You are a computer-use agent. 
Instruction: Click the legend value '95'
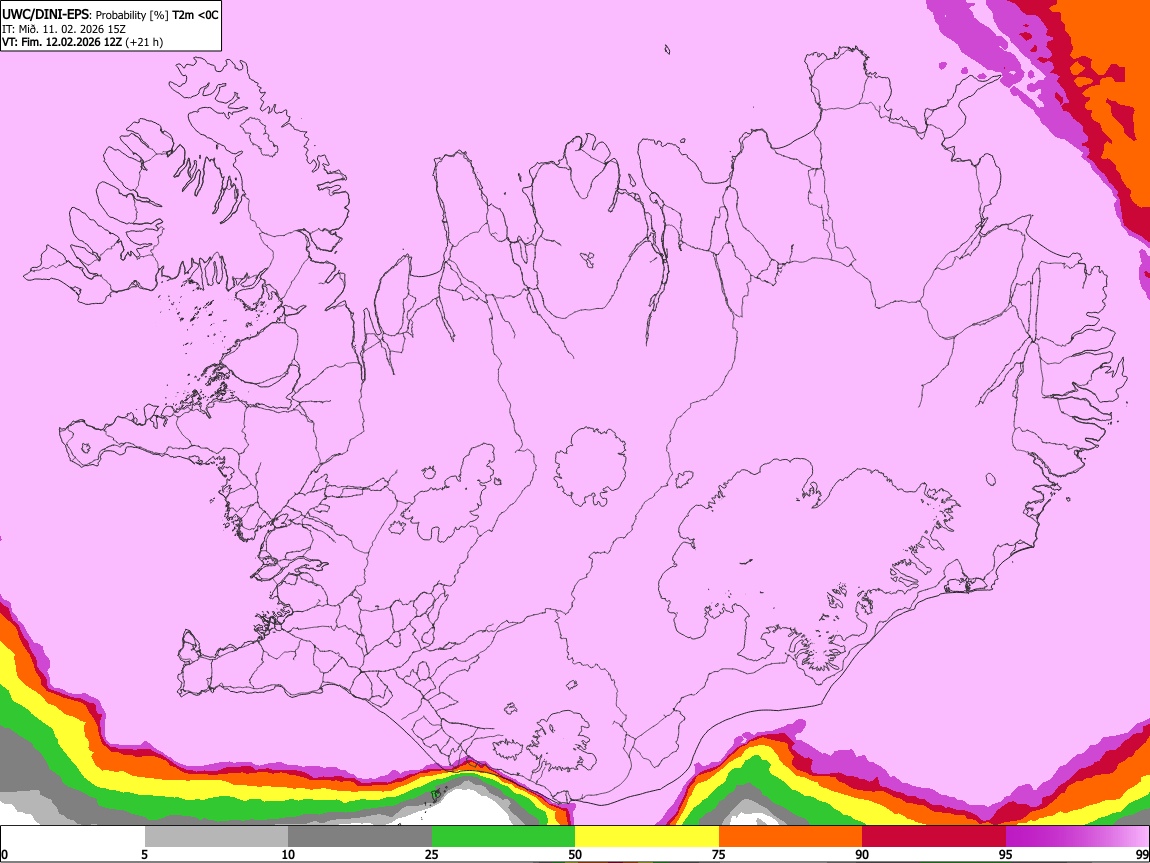pyautogui.click(x=1006, y=854)
